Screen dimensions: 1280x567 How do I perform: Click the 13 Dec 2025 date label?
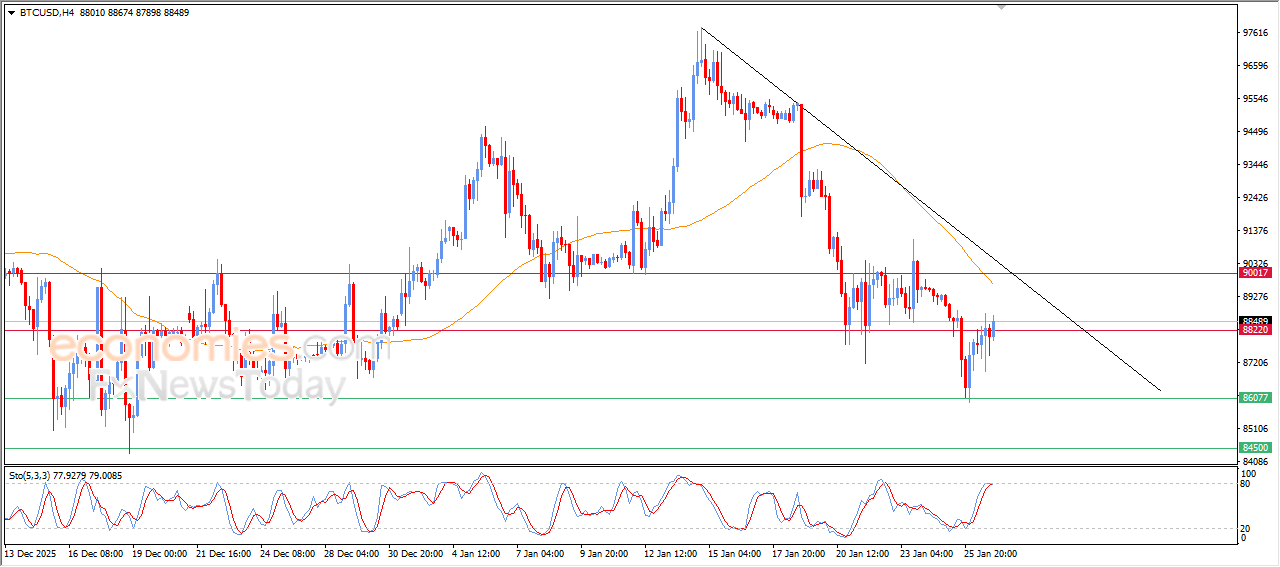(31, 553)
